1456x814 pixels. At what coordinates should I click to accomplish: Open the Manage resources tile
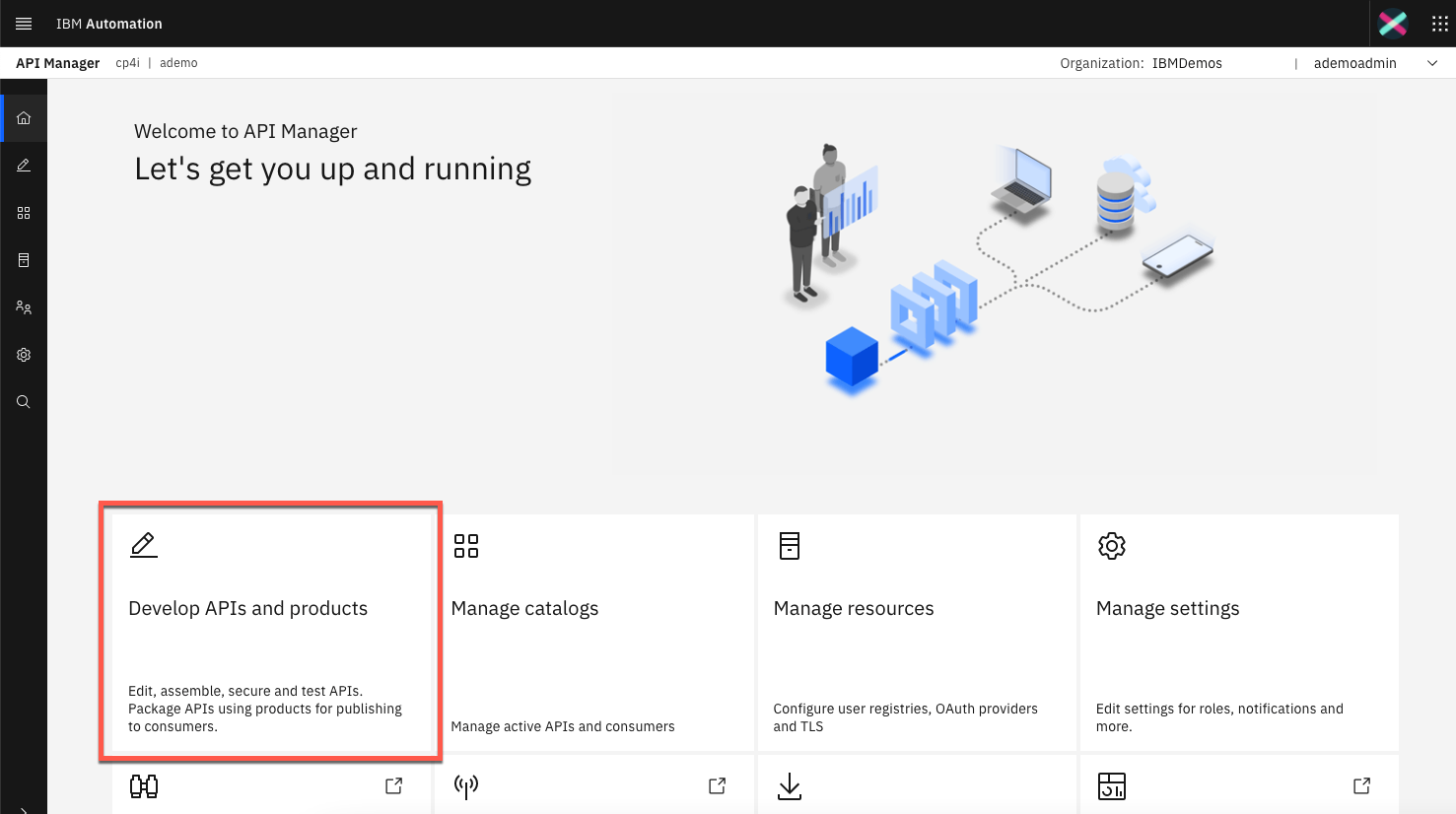pyautogui.click(x=917, y=633)
